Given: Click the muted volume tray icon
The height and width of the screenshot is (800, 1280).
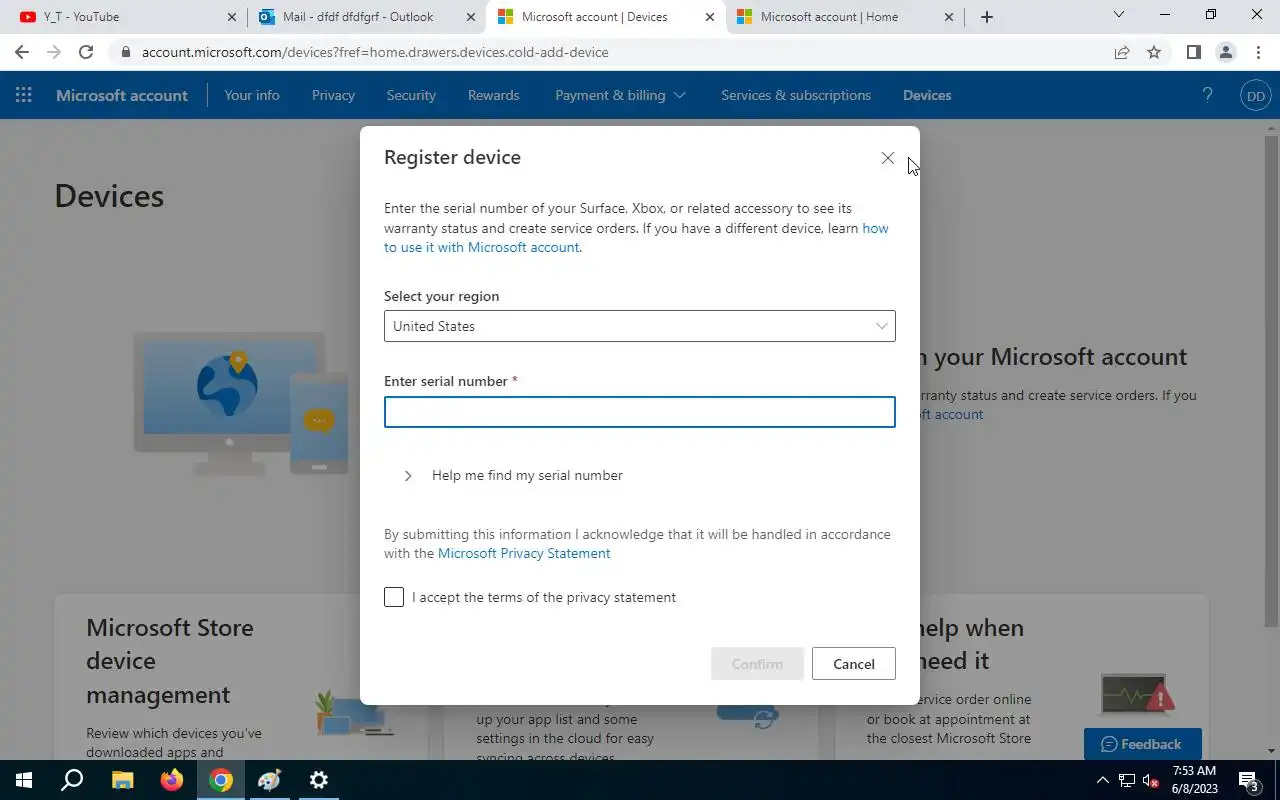Looking at the screenshot, I should (x=1151, y=780).
